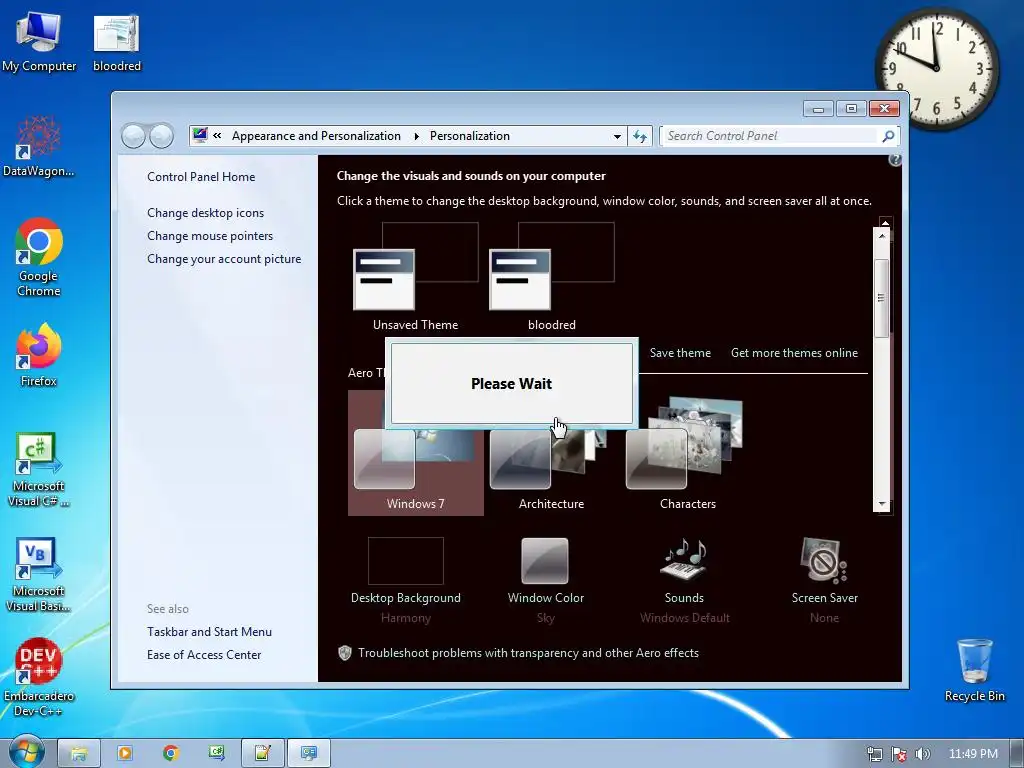The height and width of the screenshot is (768, 1024).
Task: Click the taskbar clock showing 11:49 PM
Action: [x=973, y=754]
